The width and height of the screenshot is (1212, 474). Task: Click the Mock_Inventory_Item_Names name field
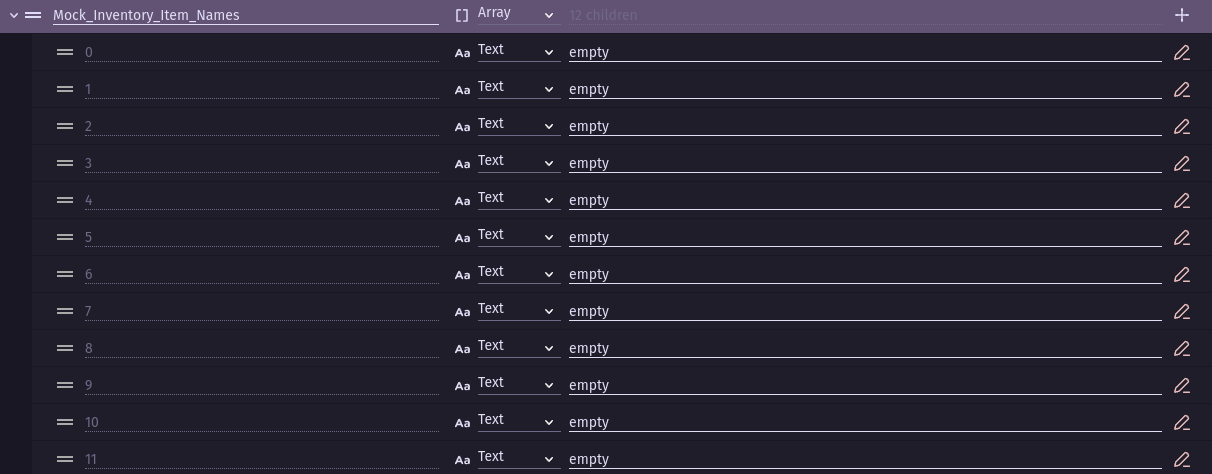point(245,15)
